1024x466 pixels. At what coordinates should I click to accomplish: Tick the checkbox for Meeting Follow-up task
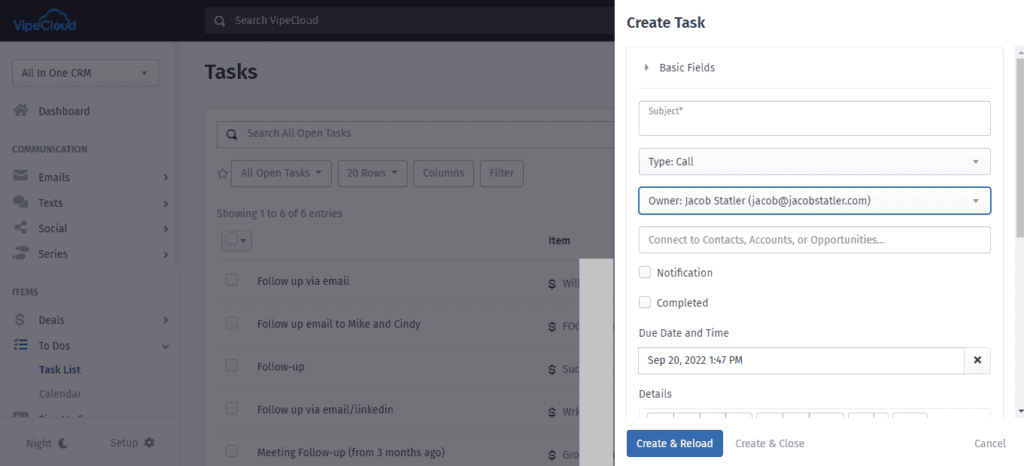coord(232,451)
